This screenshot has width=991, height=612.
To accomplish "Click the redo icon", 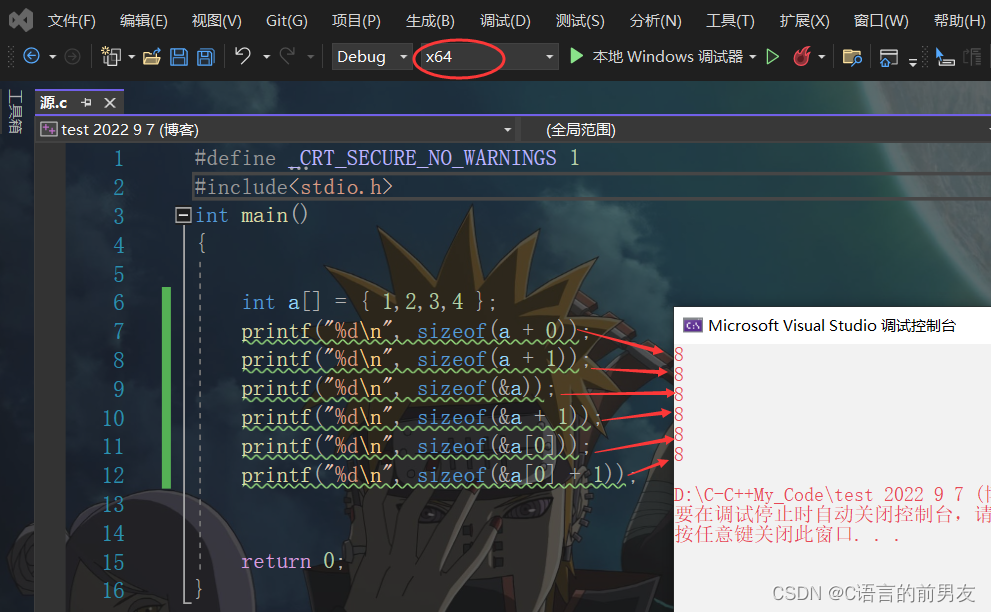I will (287, 56).
